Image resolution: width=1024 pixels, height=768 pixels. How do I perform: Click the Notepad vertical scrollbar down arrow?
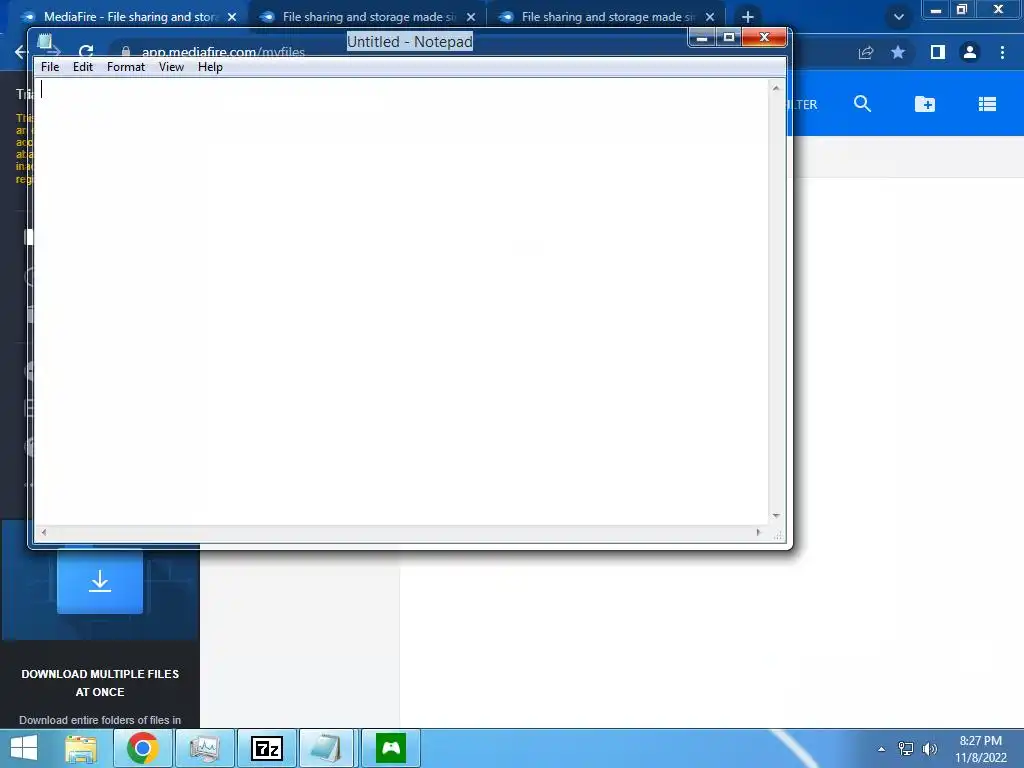[x=776, y=516]
